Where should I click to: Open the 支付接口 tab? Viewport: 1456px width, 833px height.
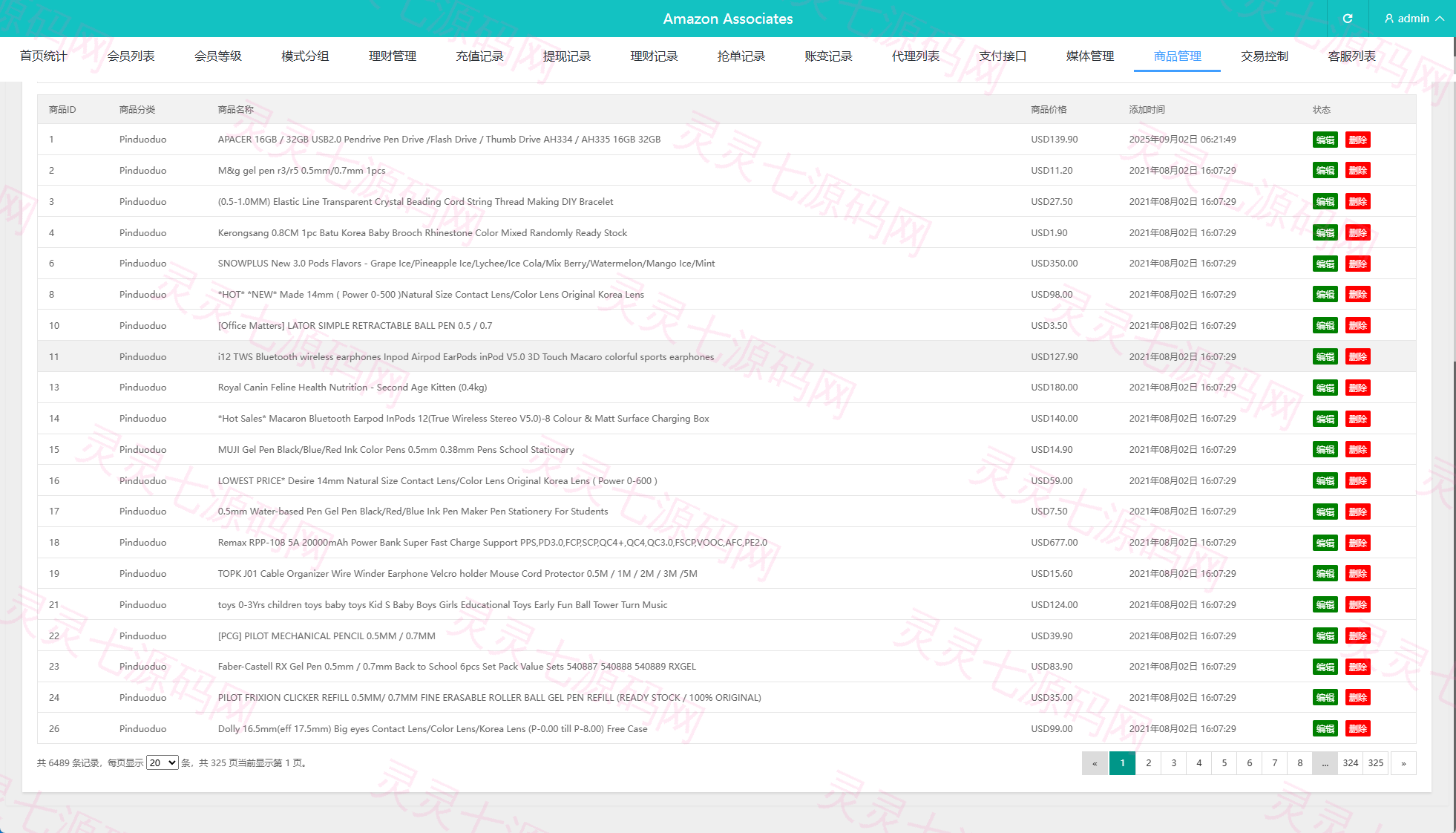click(x=1003, y=56)
